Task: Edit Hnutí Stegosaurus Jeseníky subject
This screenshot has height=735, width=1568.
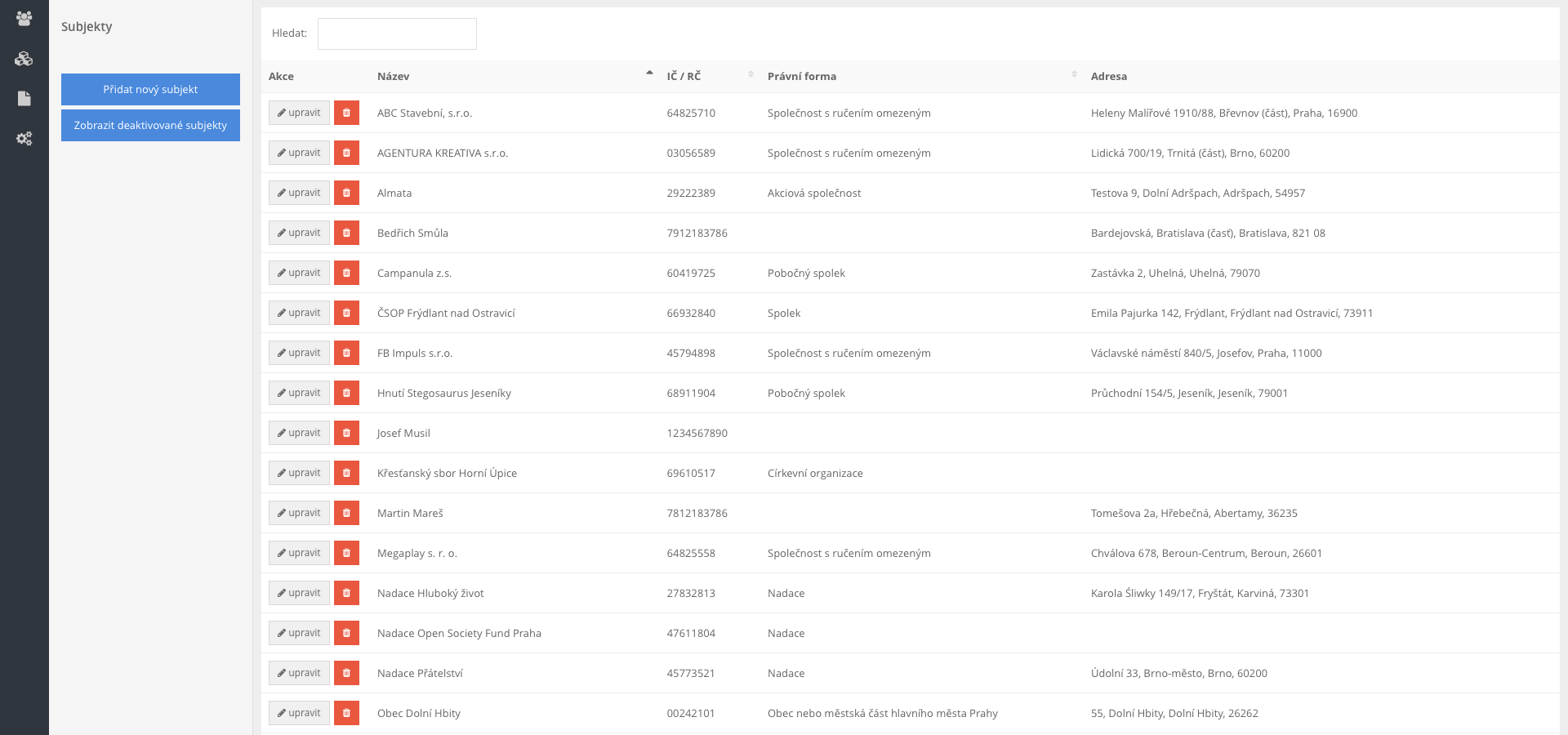Action: pyautogui.click(x=299, y=393)
